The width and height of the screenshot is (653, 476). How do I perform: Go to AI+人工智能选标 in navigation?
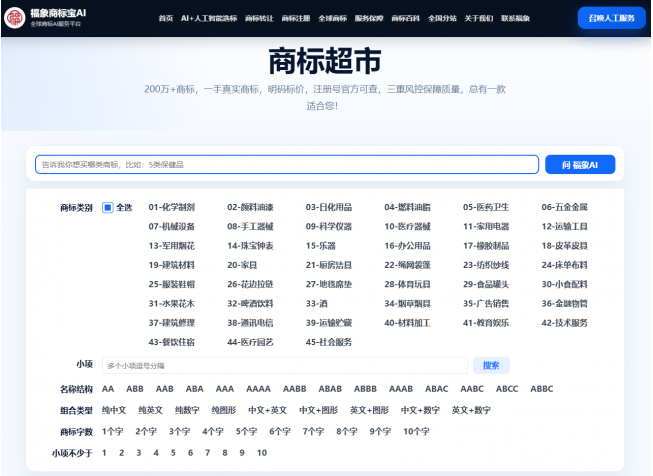(x=209, y=18)
